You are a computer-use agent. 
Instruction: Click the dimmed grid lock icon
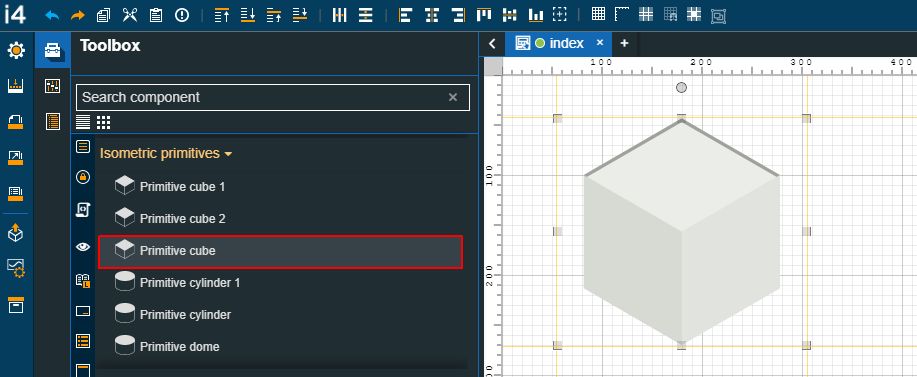pyautogui.click(x=670, y=15)
